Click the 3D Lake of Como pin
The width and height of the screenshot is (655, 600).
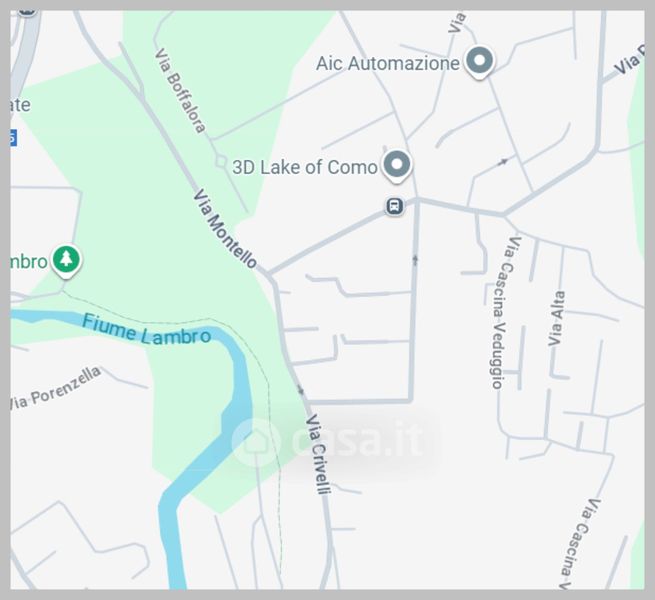pyautogui.click(x=396, y=166)
